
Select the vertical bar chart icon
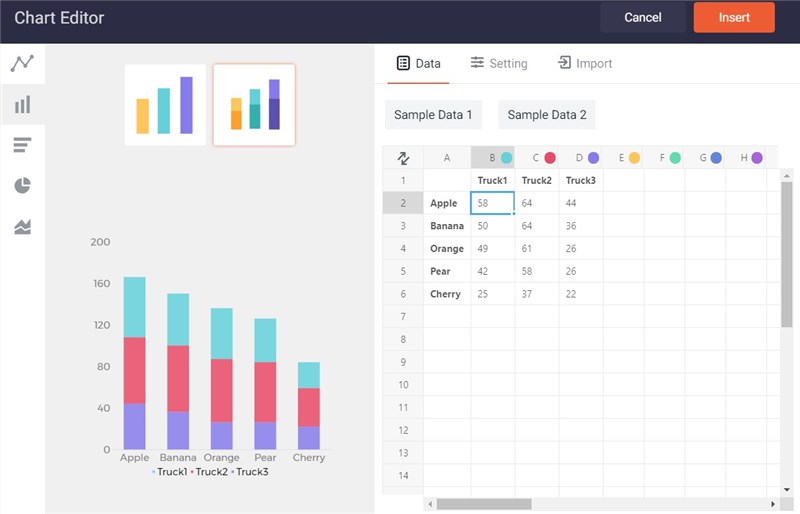22,104
